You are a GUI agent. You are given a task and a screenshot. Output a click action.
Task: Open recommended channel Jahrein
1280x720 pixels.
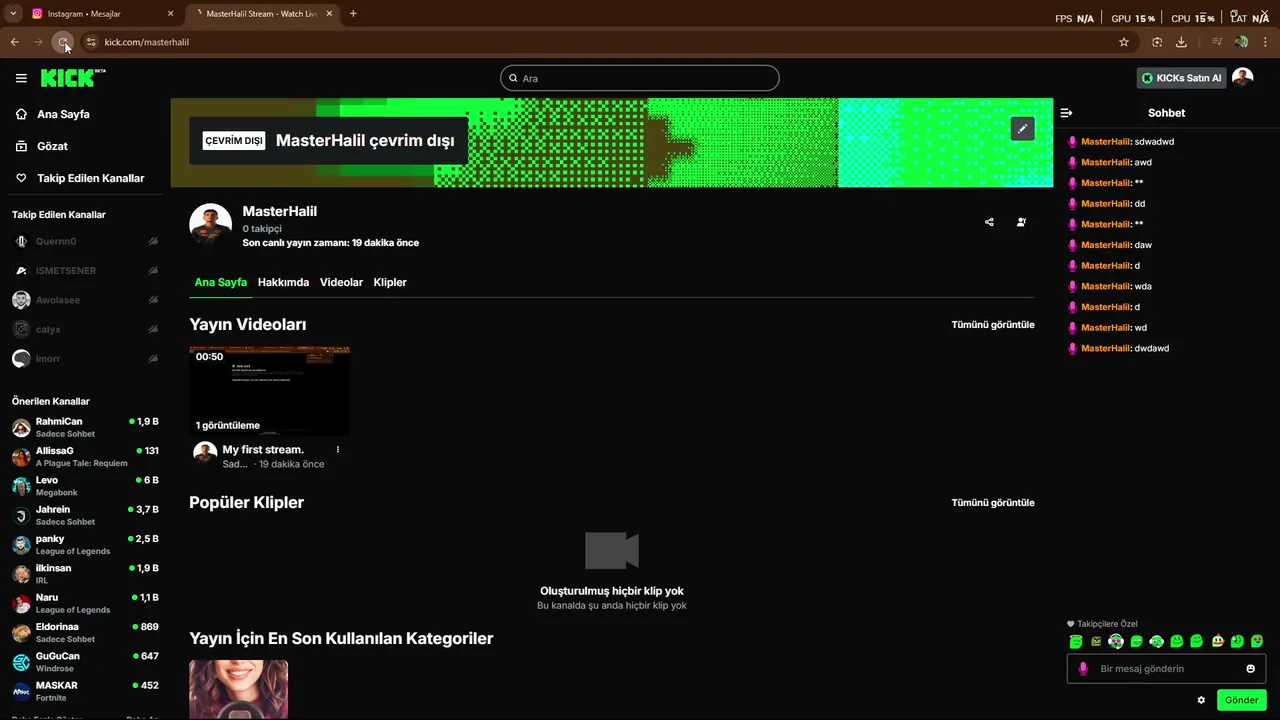coord(84,515)
